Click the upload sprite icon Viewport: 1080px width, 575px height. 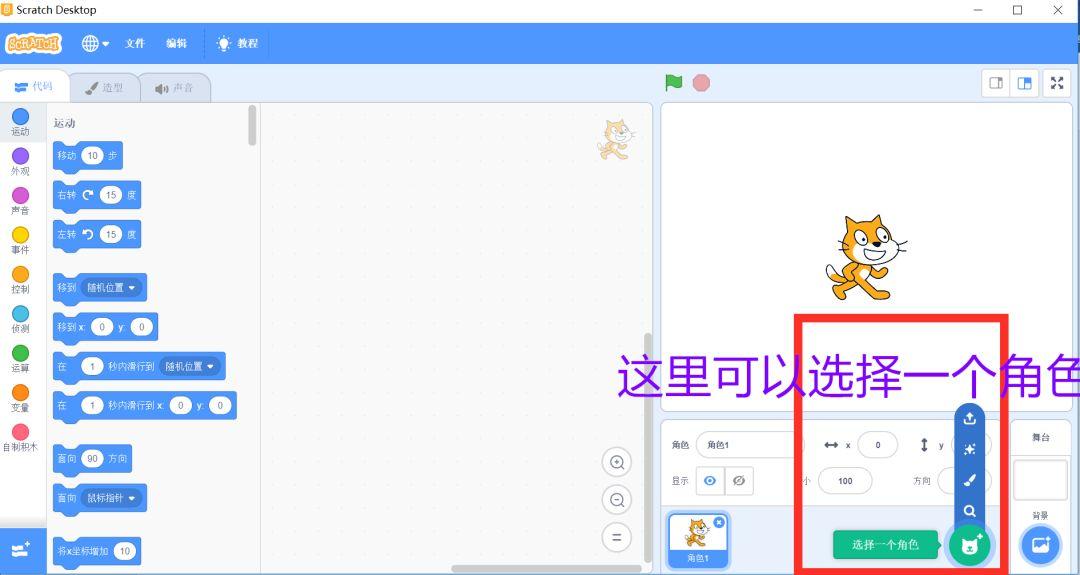(970, 419)
